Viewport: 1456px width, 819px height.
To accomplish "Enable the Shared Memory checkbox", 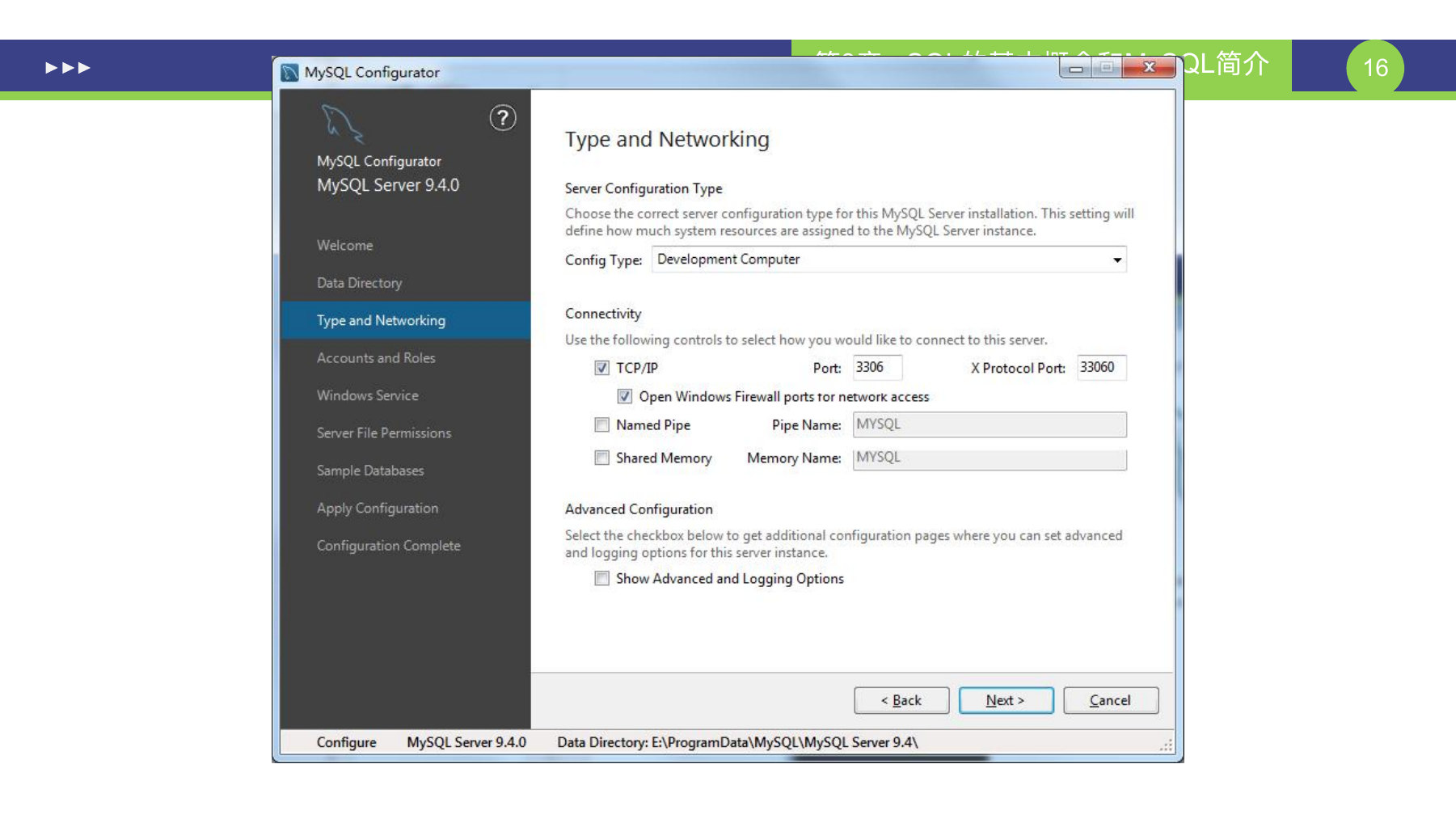I will coord(601,458).
